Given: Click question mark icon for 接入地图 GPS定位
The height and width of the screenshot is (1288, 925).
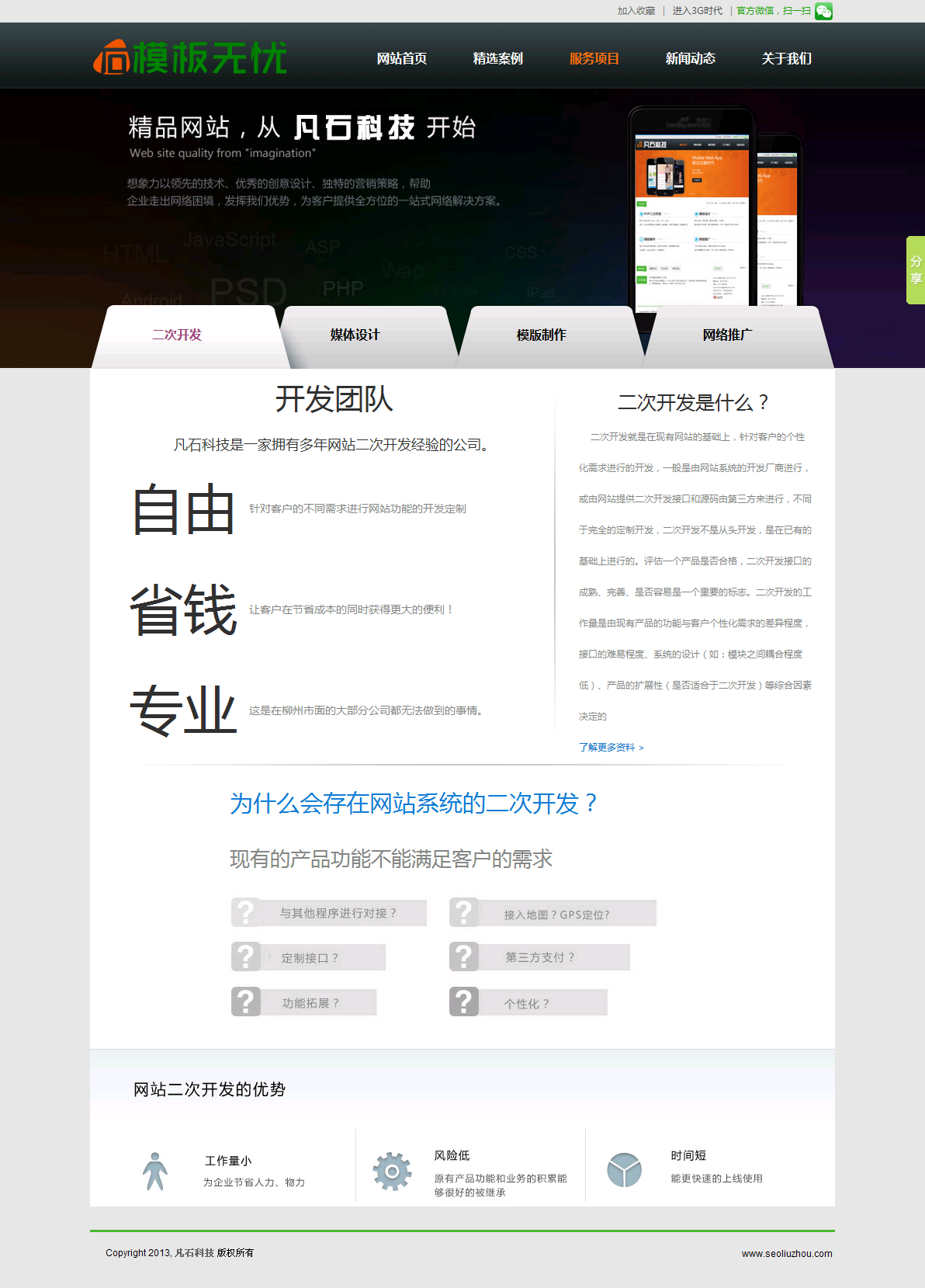Looking at the screenshot, I should (x=464, y=912).
